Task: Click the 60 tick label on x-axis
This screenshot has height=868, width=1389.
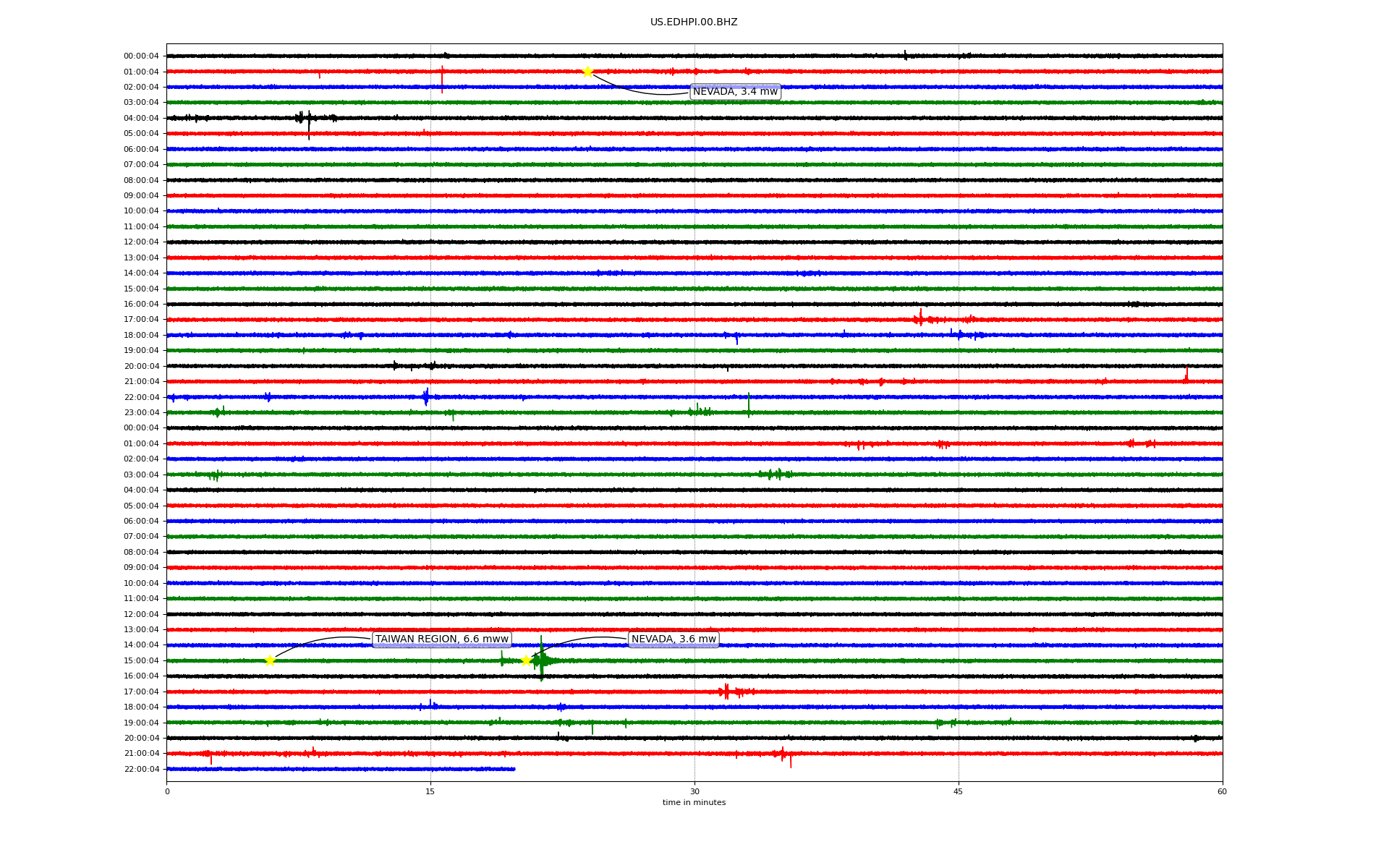Action: (x=1222, y=791)
